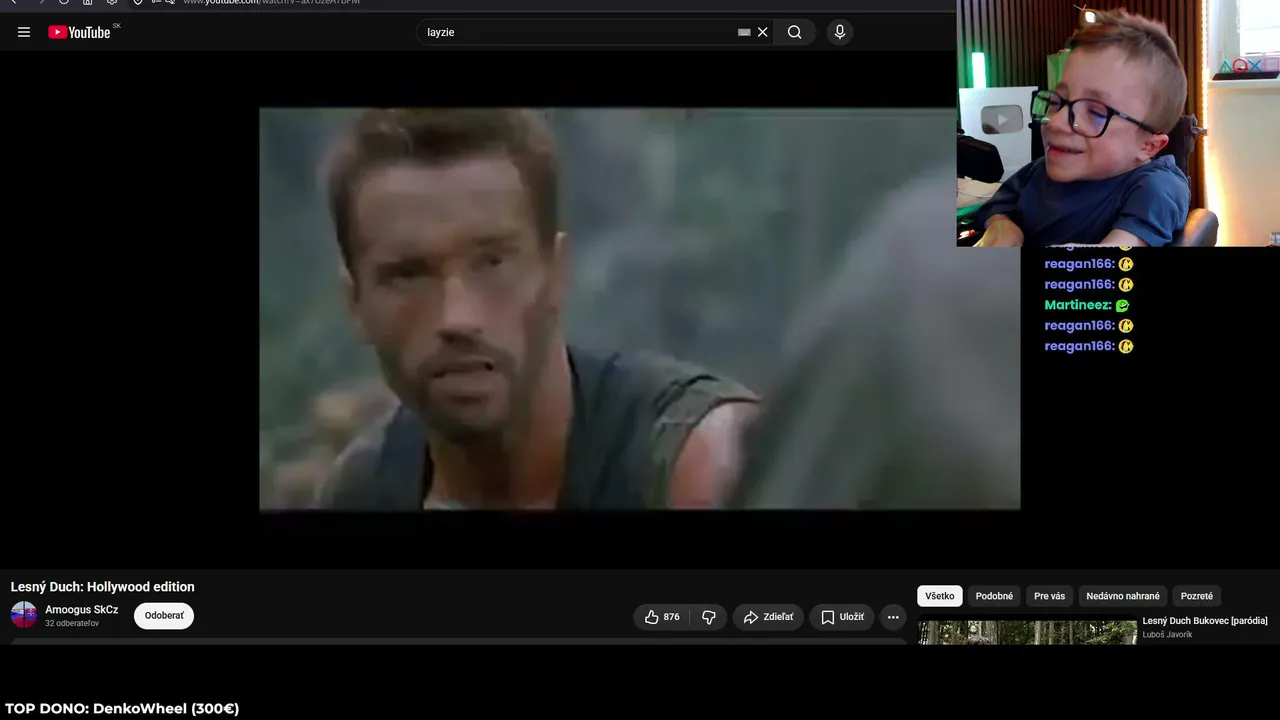The image size is (1280, 720).
Task: Dislike the video with thumbs-down
Action: (x=709, y=617)
